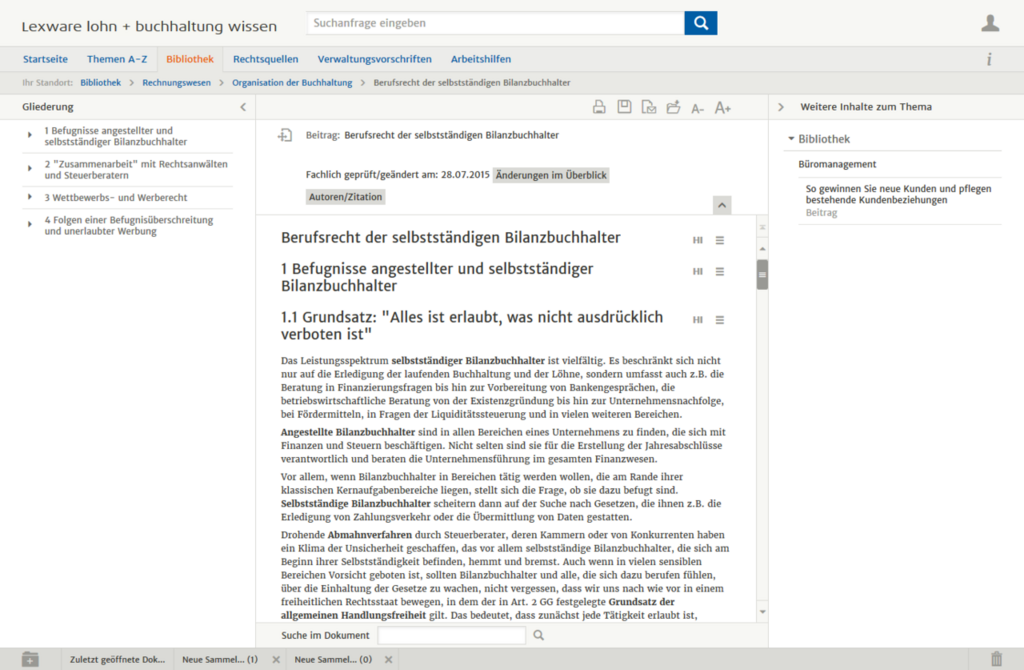
Task: Toggle HI icon for heading 1.1 Grundsatz
Action: coord(697,320)
